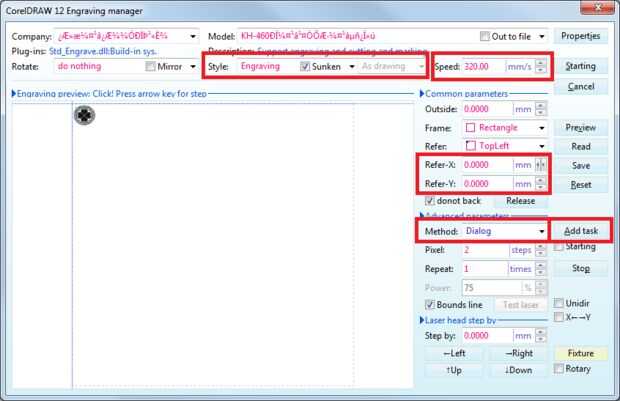Click the Repeat times field

(484, 269)
